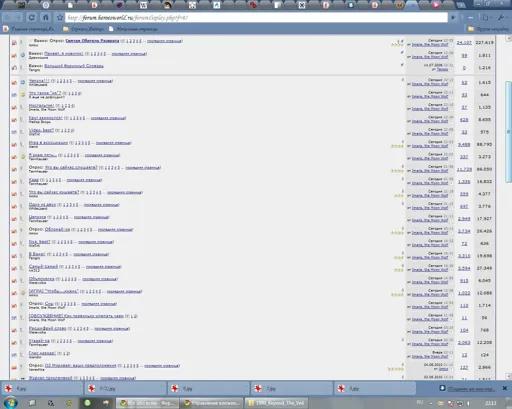512x409 pixels.
Task: Click the 2,949 replies count link
Action: [x=464, y=219]
